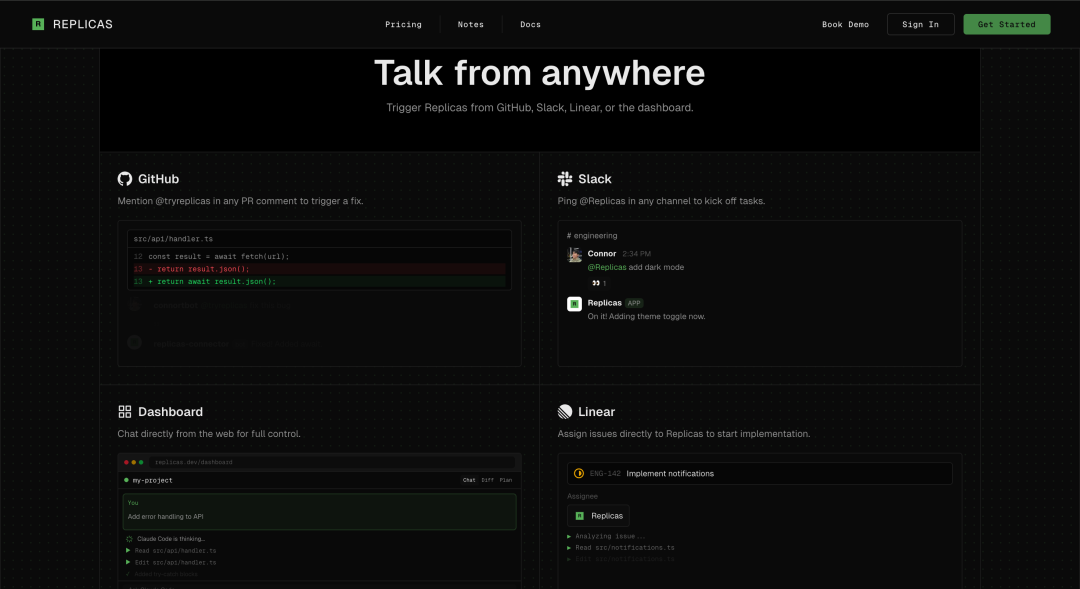Click the @Replicas mention in Connor's message
This screenshot has height=589, width=1080.
tap(607, 267)
